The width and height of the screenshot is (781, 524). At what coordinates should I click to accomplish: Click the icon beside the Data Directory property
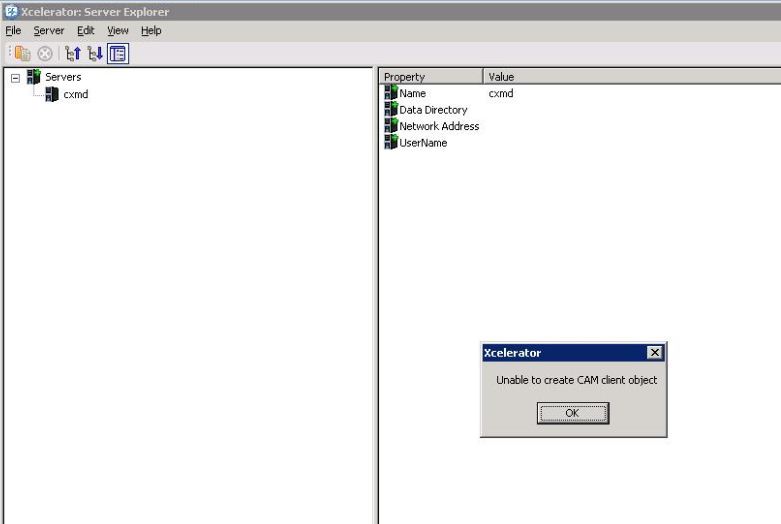[x=391, y=109]
